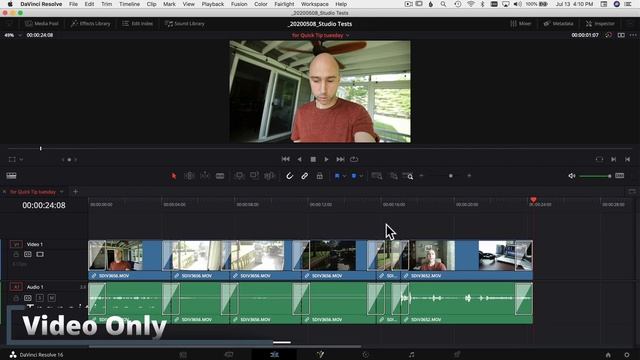Stop playback
640x360 pixels.
313,159
